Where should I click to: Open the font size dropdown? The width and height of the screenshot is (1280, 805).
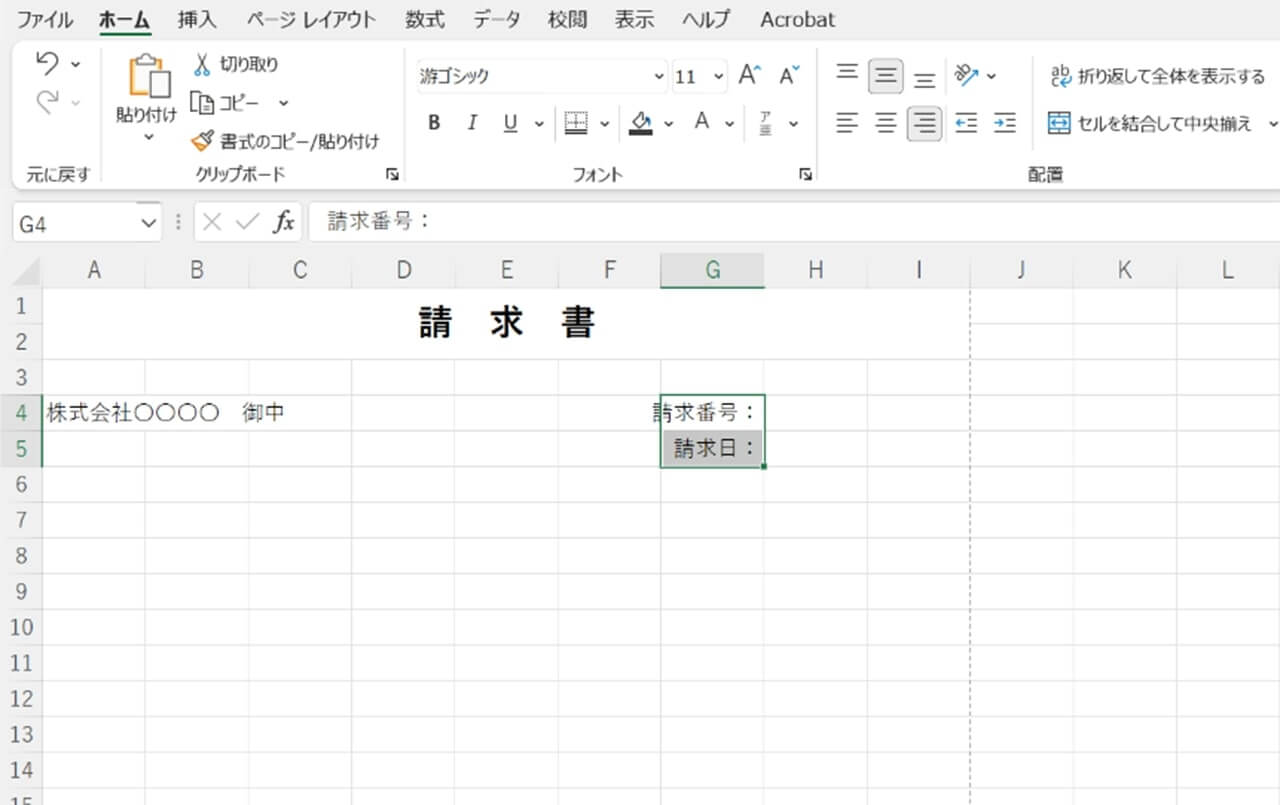[719, 77]
